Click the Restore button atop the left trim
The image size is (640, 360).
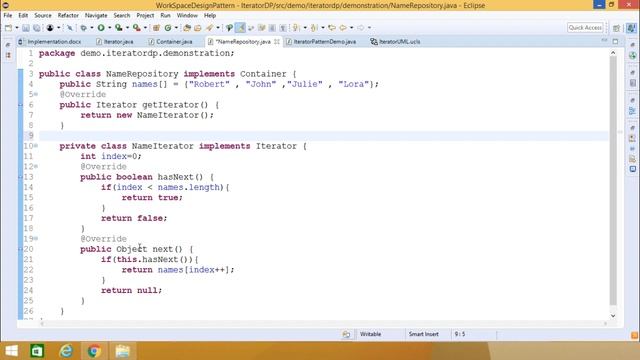(x=8, y=44)
